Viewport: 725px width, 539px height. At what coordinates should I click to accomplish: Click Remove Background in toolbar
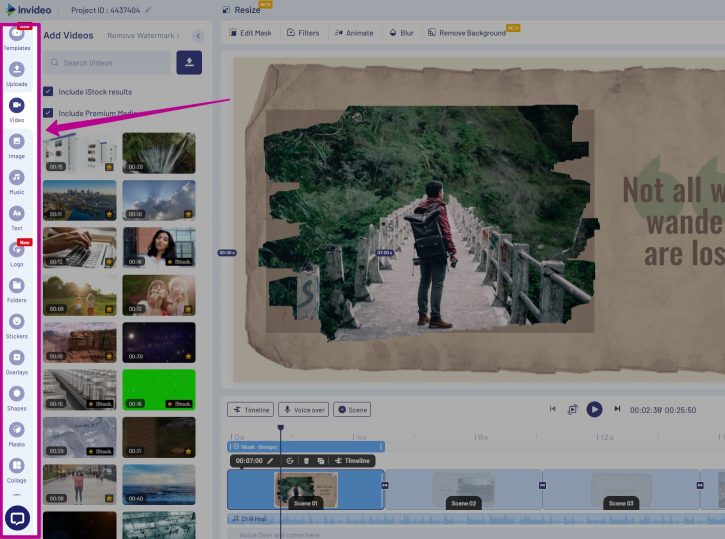(467, 33)
